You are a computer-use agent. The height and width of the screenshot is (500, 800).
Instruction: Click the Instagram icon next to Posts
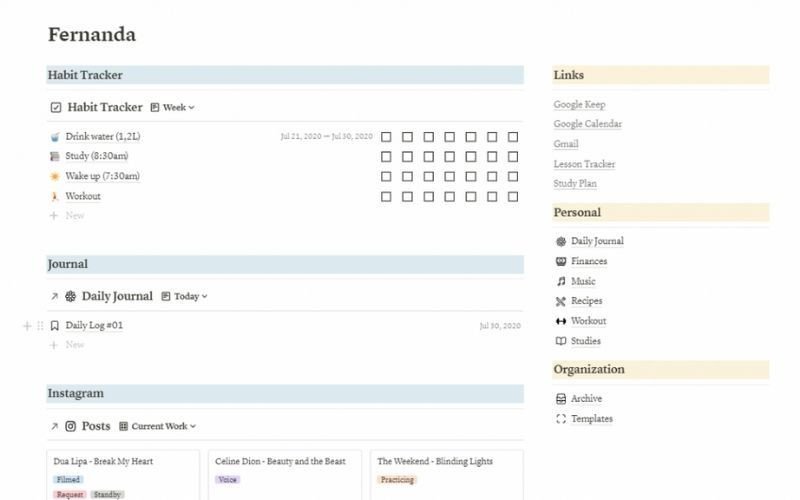pyautogui.click(x=70, y=426)
